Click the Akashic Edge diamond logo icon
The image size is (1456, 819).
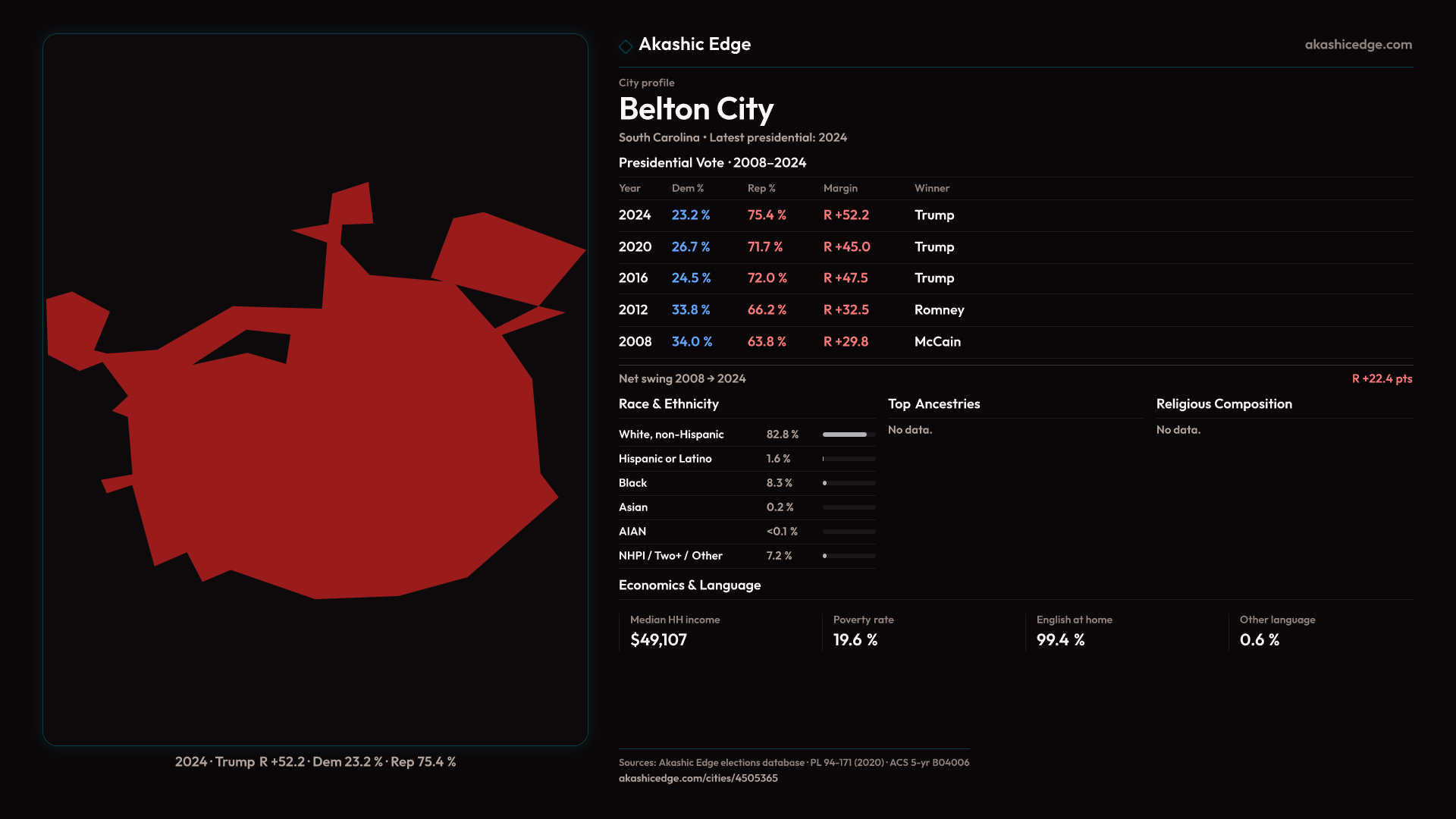(x=626, y=46)
